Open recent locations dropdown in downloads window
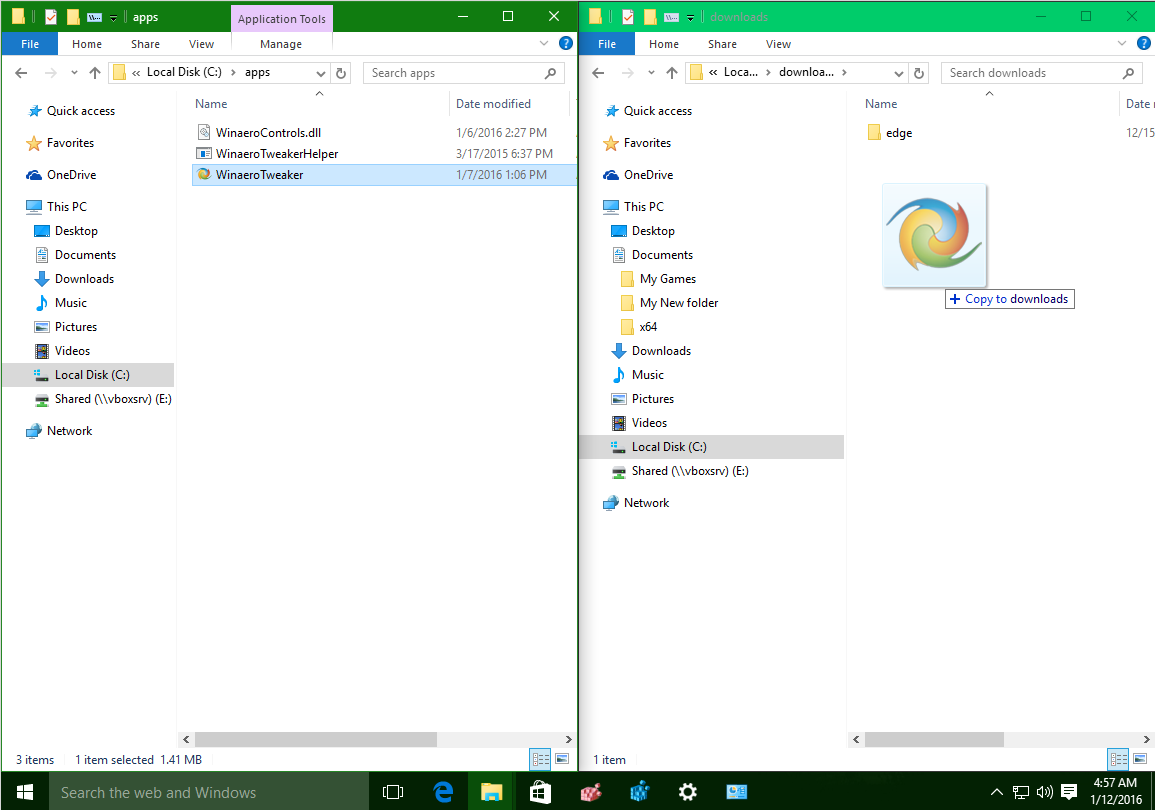Image resolution: width=1155 pixels, height=810 pixels. click(651, 73)
